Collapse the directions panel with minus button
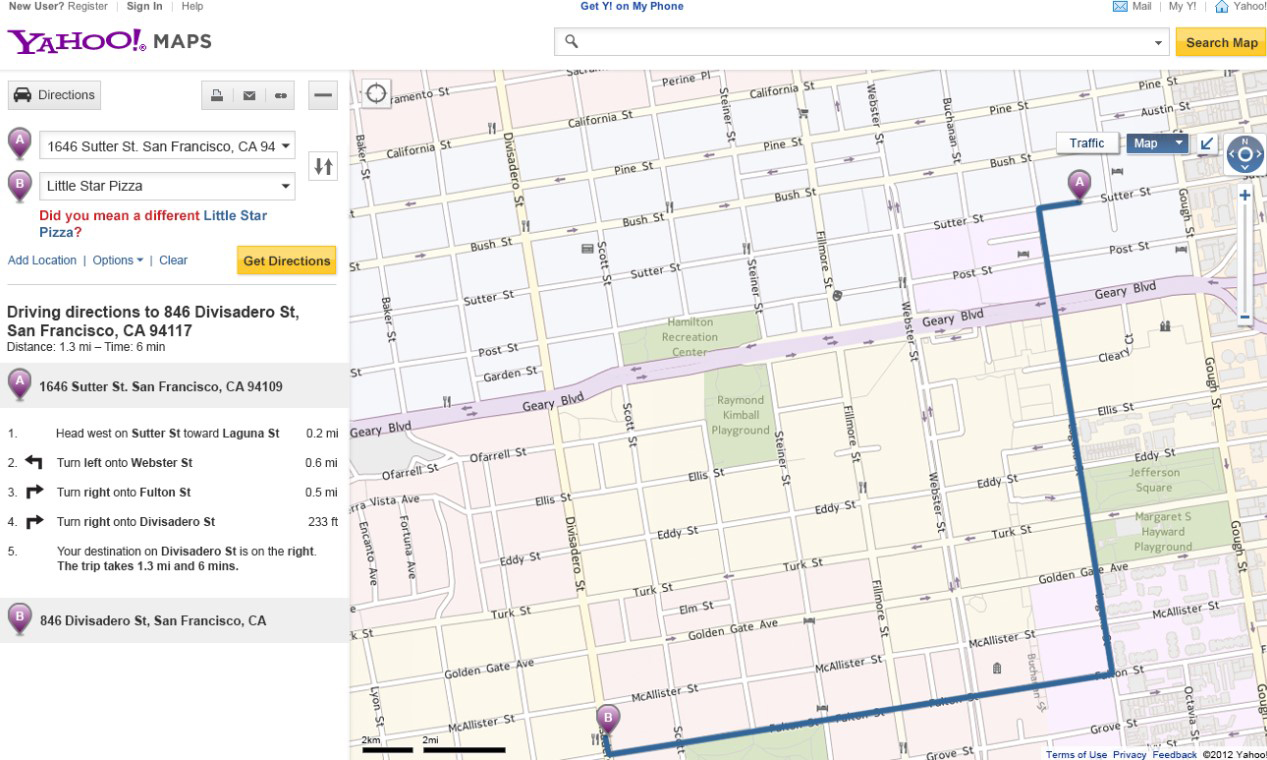Image resolution: width=1267 pixels, height=760 pixels. point(323,96)
